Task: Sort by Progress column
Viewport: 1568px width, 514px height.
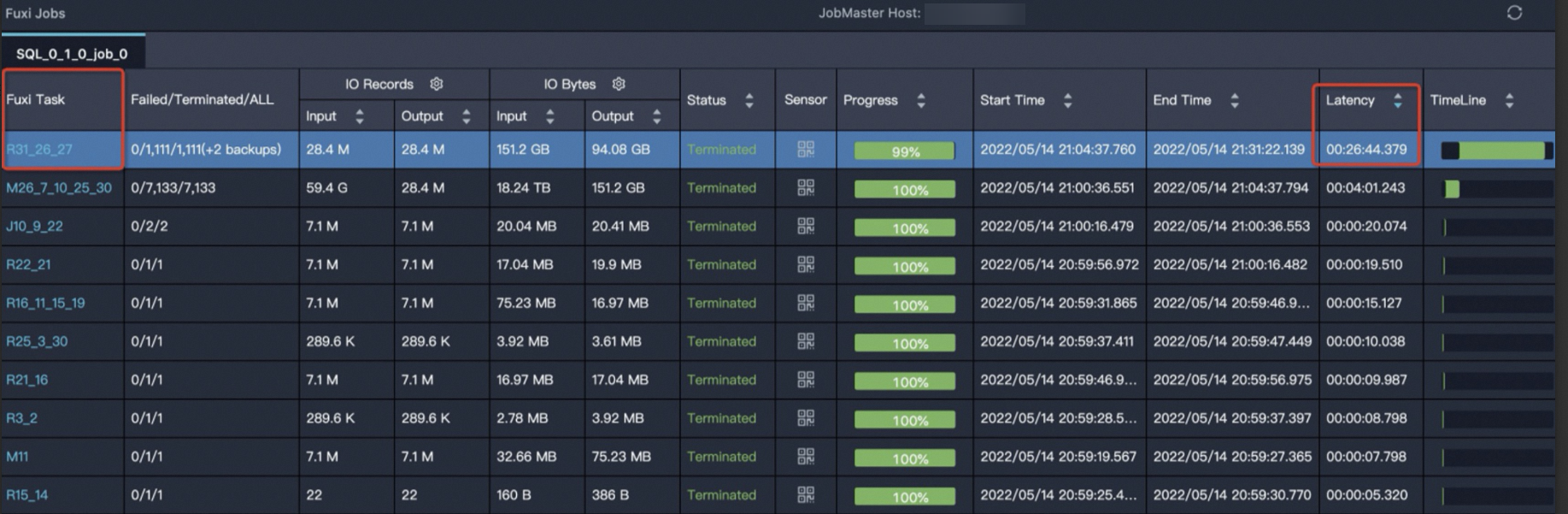Action: click(920, 100)
